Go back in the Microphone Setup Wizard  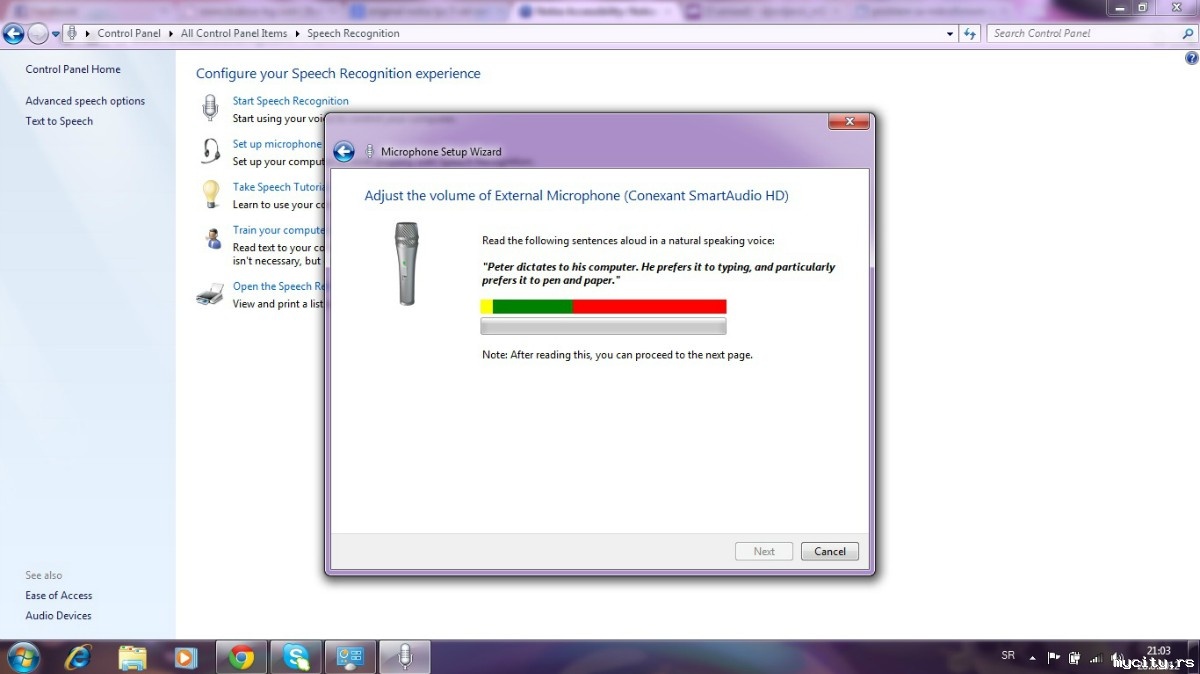click(344, 152)
